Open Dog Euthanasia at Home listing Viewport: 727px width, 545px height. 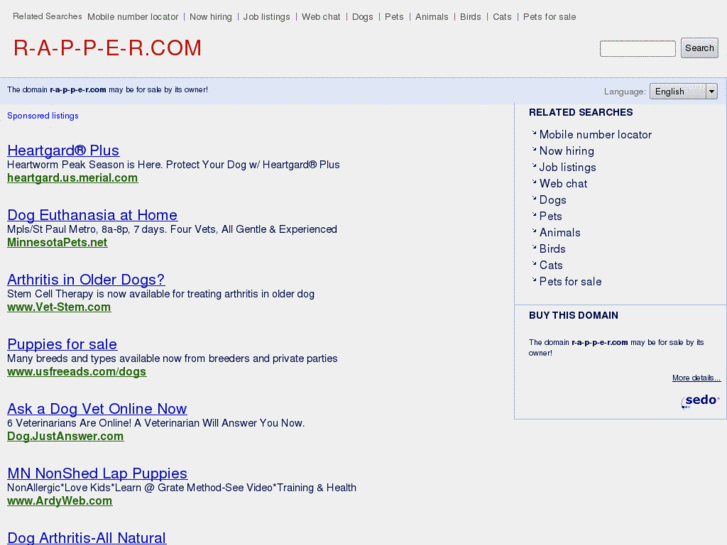92,215
